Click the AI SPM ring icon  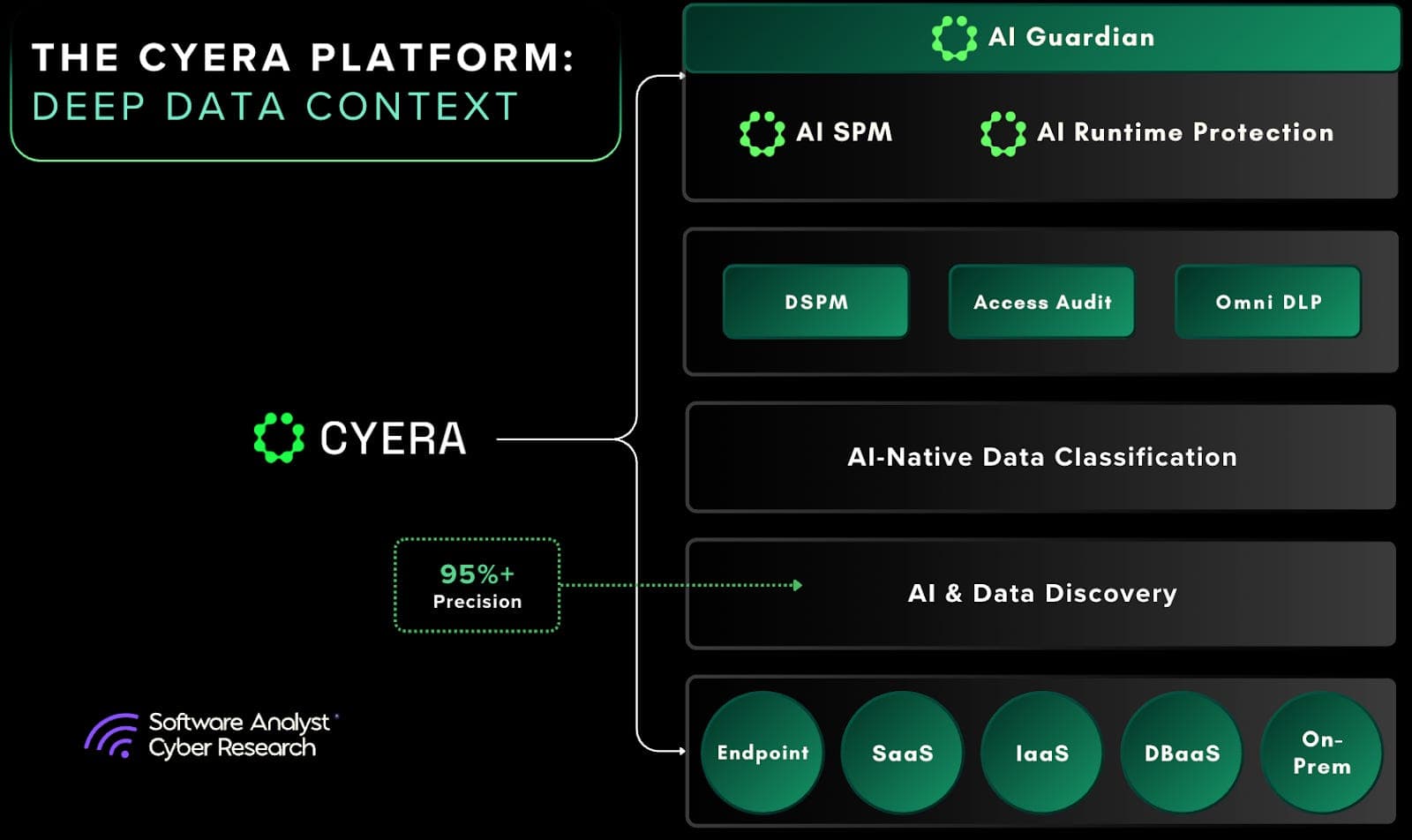click(762, 133)
